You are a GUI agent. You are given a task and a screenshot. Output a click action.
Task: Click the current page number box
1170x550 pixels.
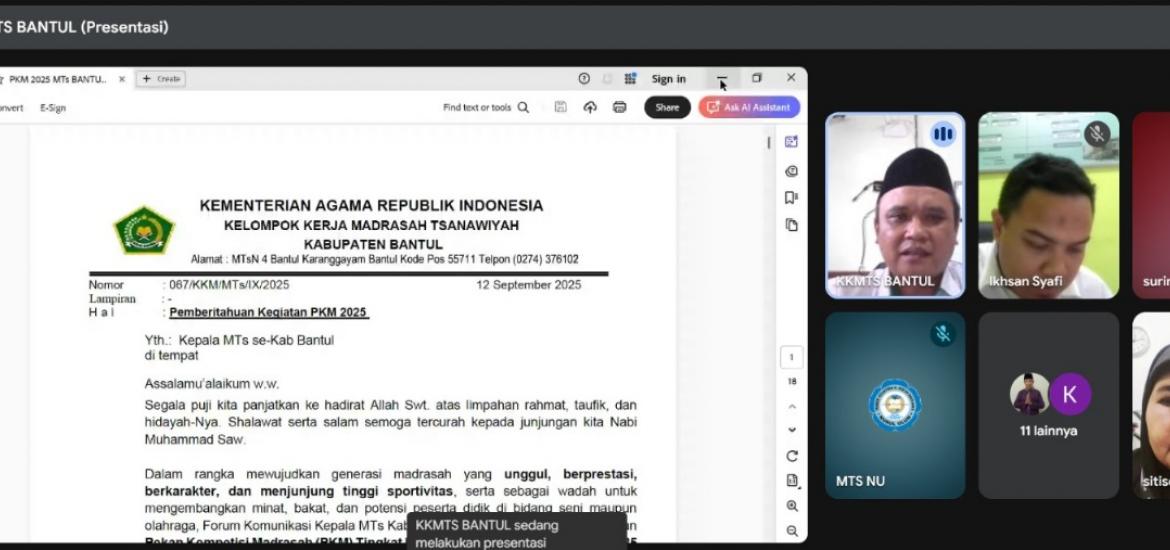(792, 357)
